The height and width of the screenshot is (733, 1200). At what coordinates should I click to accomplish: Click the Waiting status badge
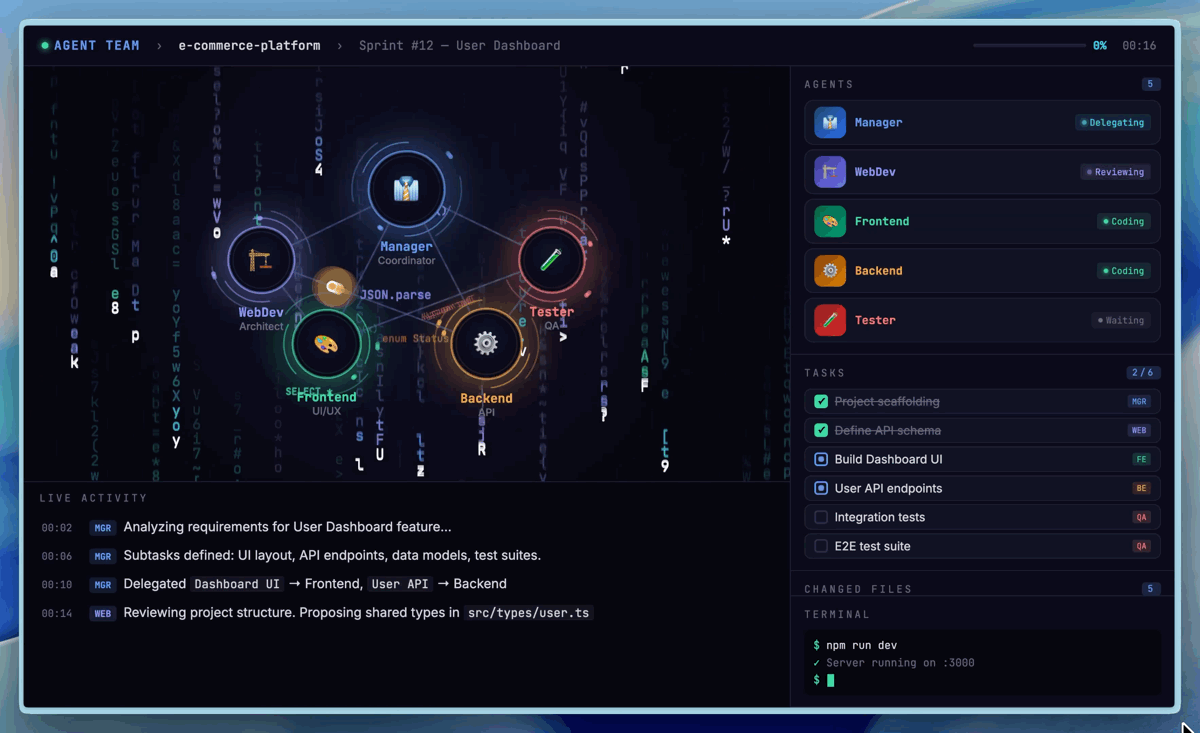(1121, 320)
